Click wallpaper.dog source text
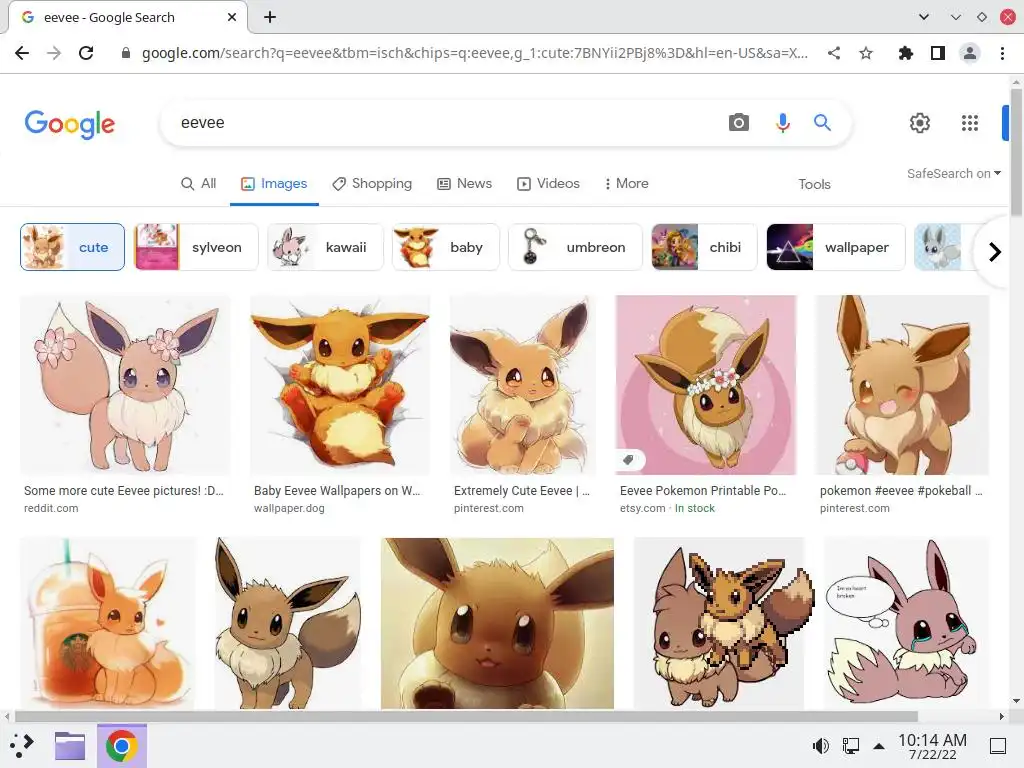The width and height of the screenshot is (1024, 768). click(x=289, y=508)
